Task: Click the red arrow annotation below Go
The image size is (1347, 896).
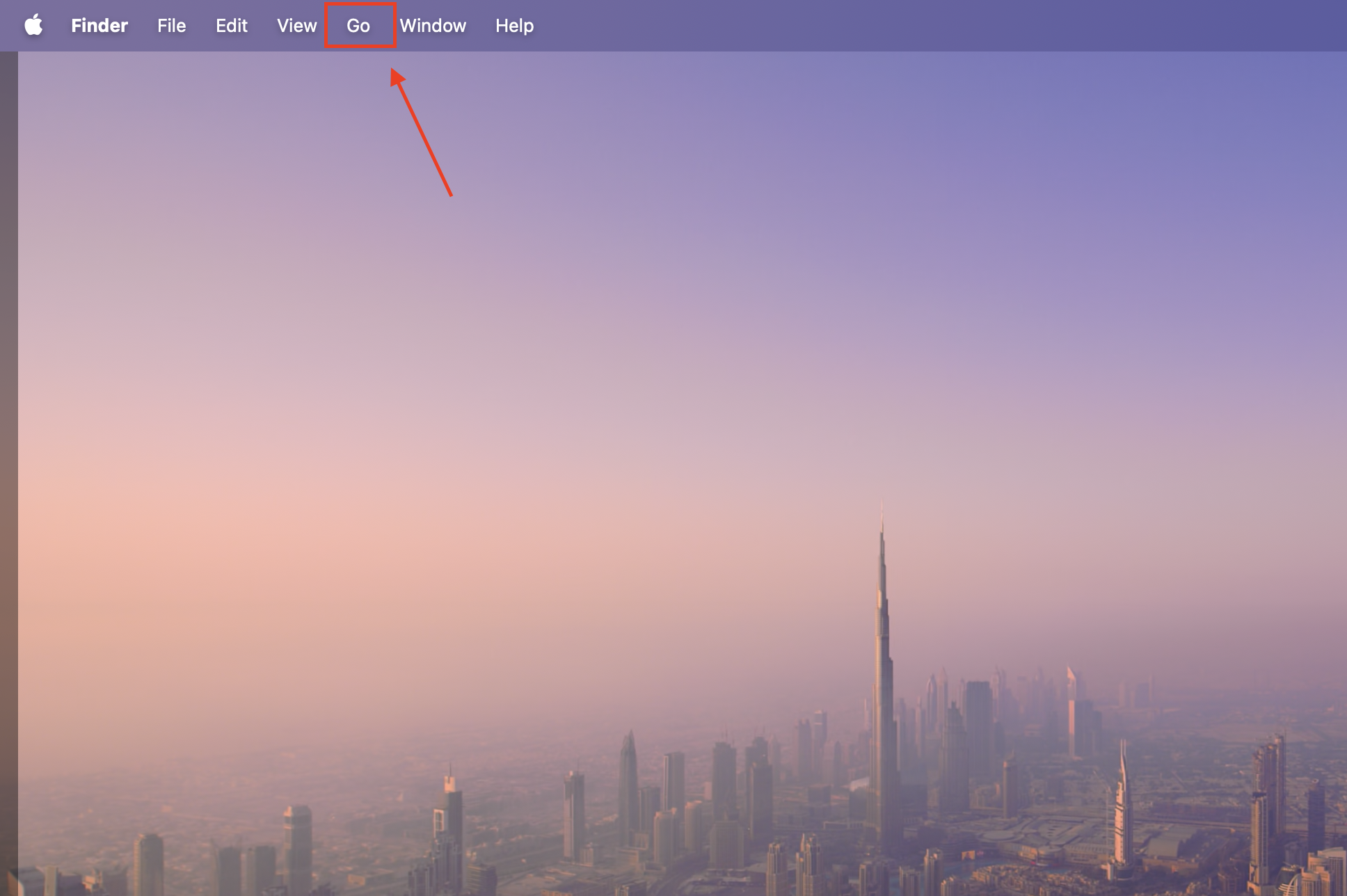Action: point(422,134)
